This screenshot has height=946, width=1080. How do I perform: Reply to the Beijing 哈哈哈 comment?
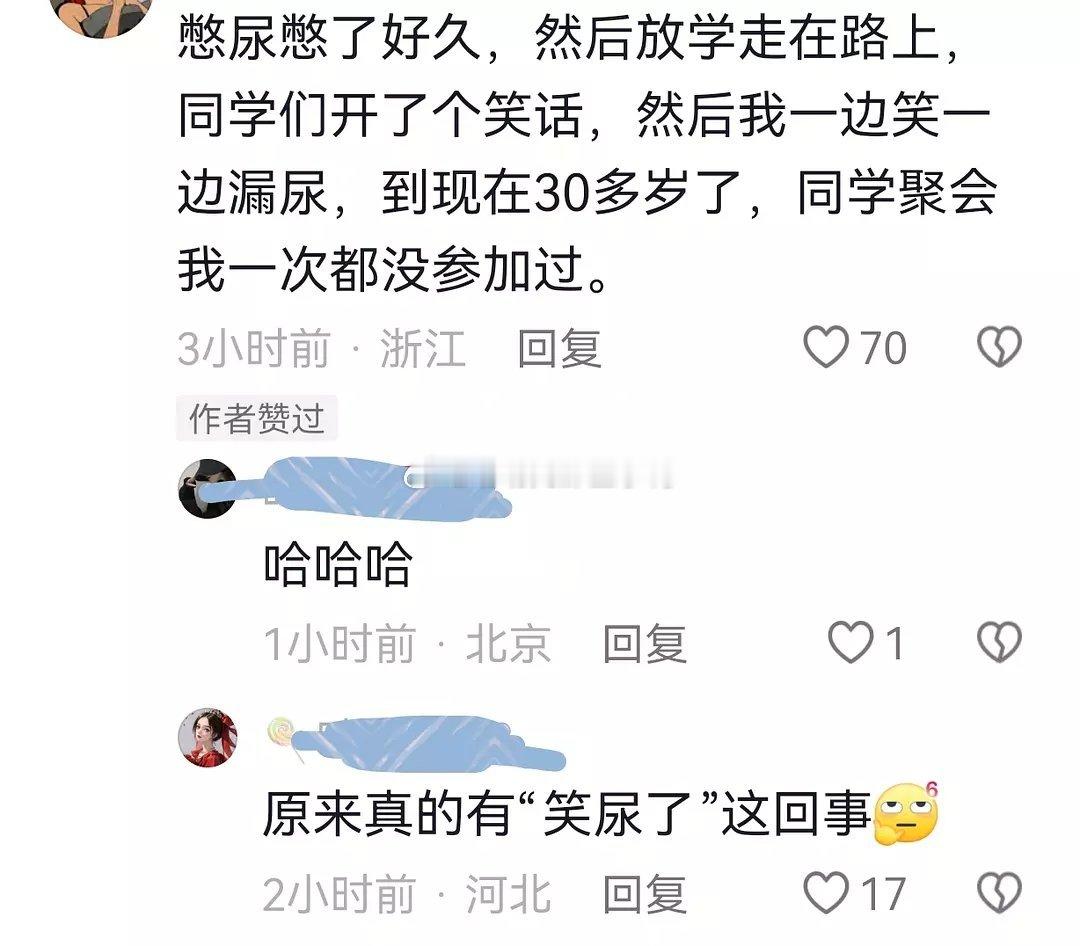(x=645, y=644)
